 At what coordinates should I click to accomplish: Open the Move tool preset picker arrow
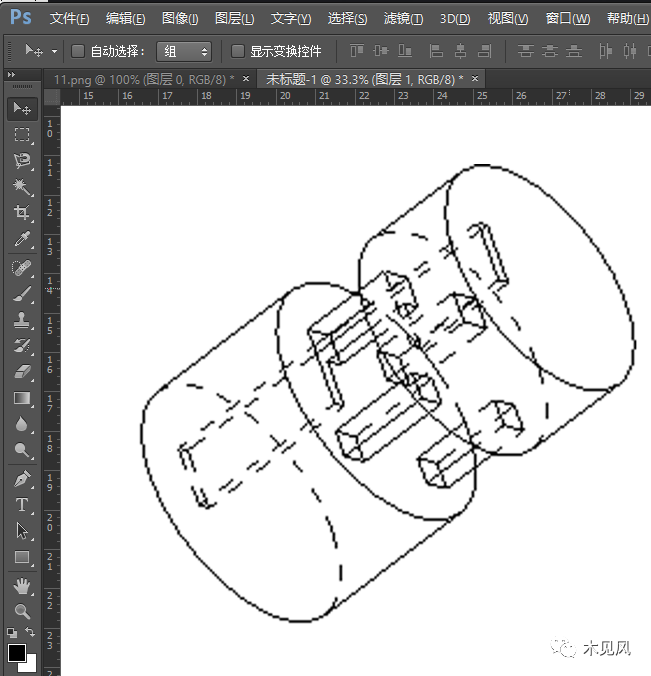click(54, 51)
